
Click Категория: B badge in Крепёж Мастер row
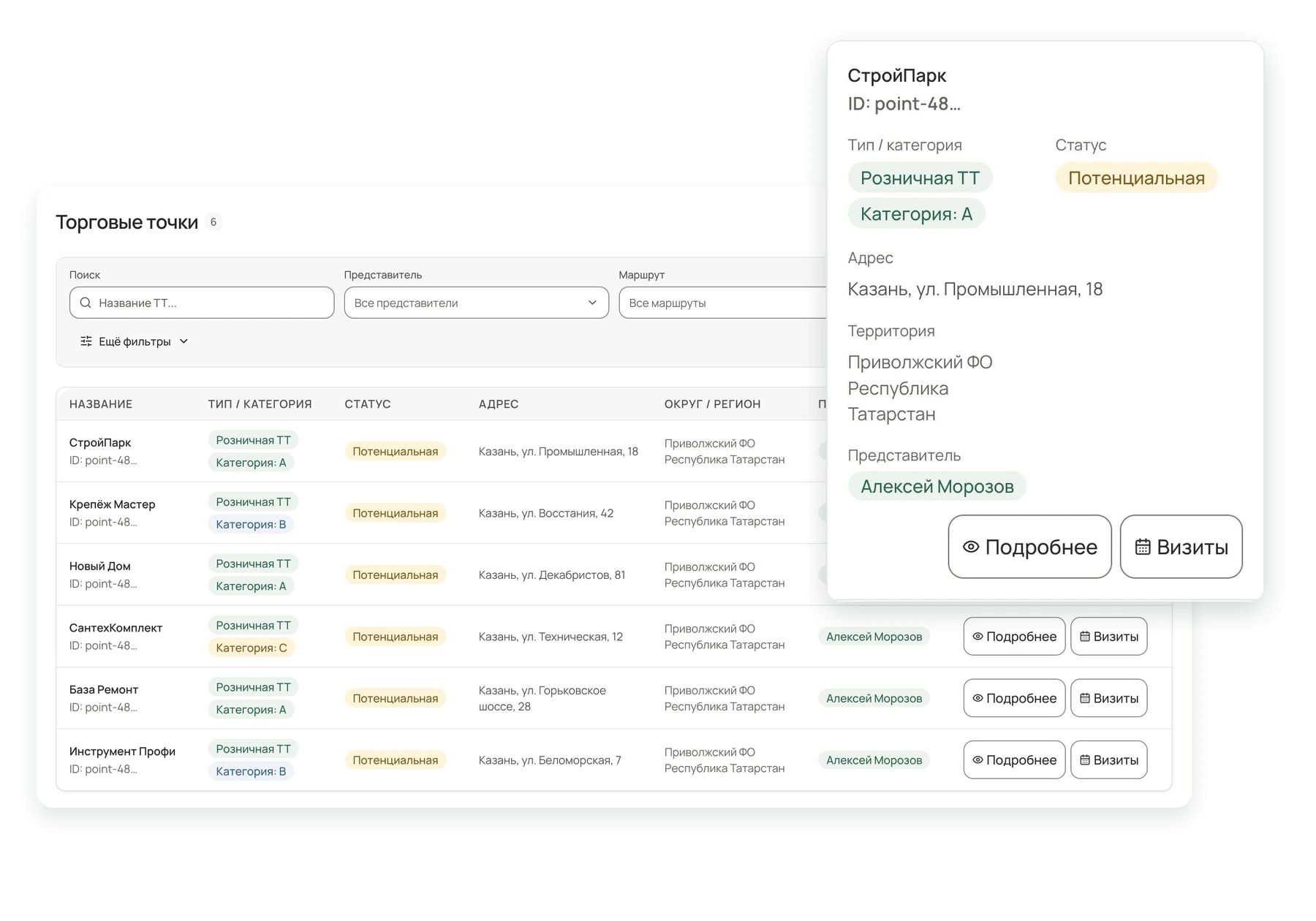coord(251,524)
